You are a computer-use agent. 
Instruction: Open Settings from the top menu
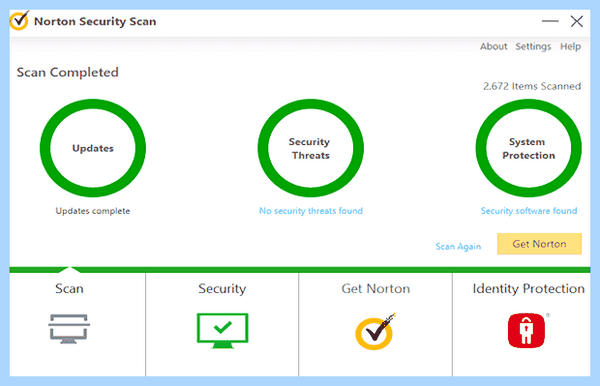[533, 47]
